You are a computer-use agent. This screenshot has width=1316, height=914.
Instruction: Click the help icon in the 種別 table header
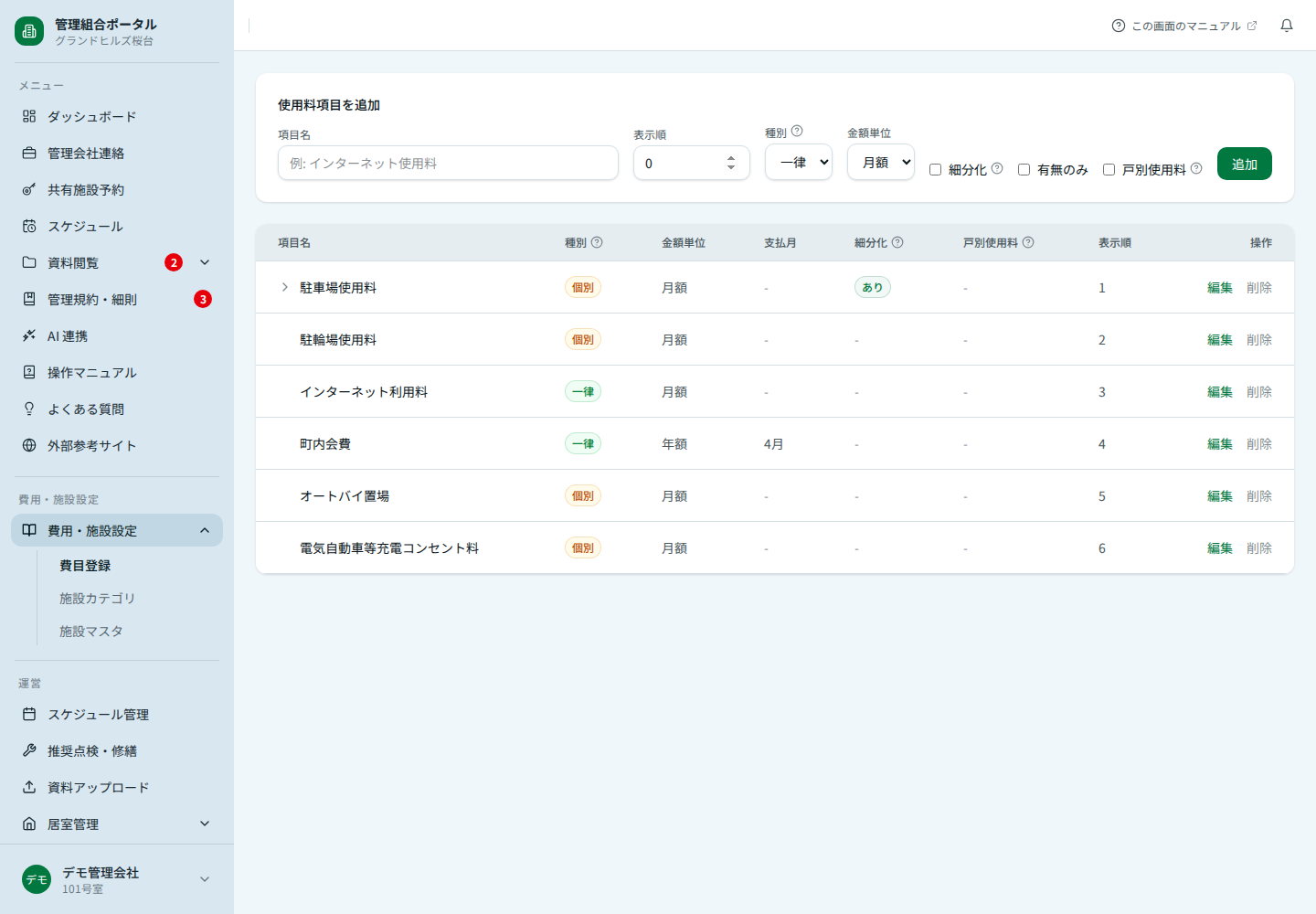[x=597, y=242]
